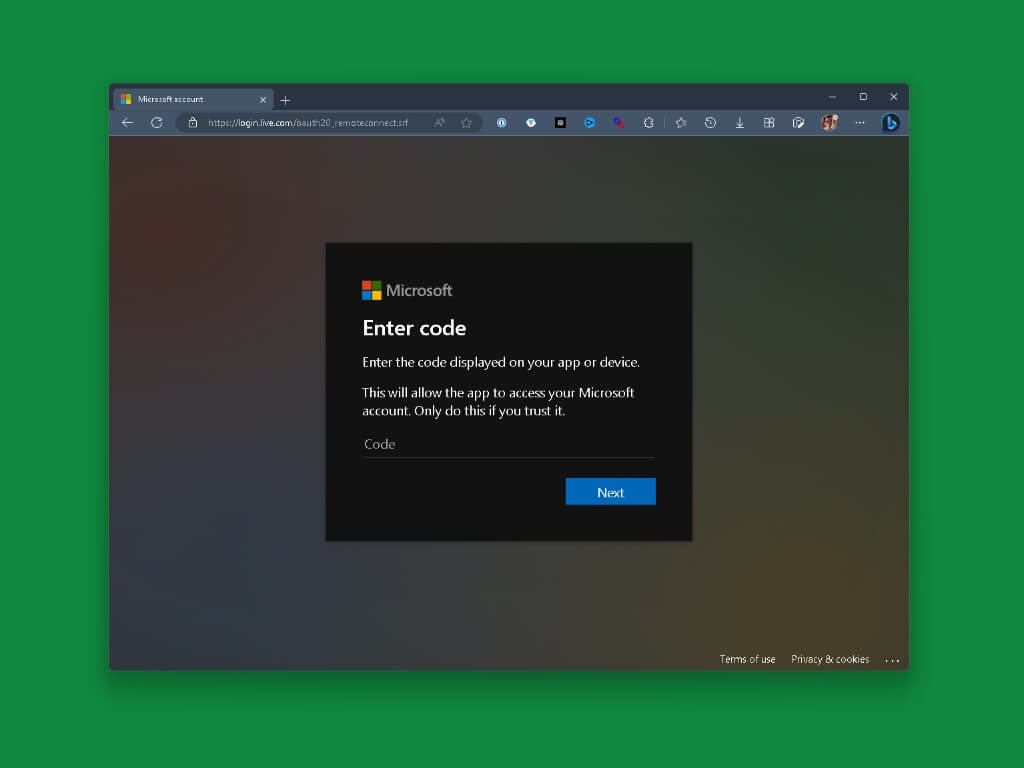Open the Terms of use link
This screenshot has width=1024, height=768.
[748, 659]
